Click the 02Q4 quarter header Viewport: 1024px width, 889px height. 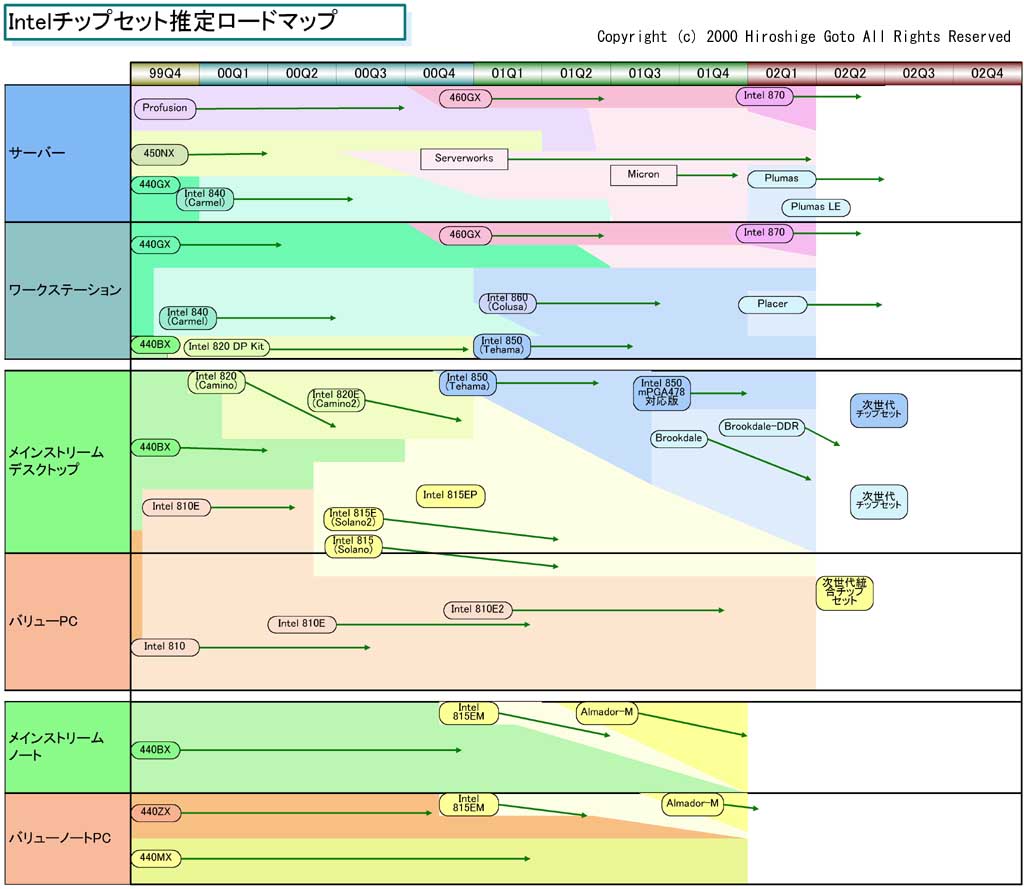tap(987, 73)
